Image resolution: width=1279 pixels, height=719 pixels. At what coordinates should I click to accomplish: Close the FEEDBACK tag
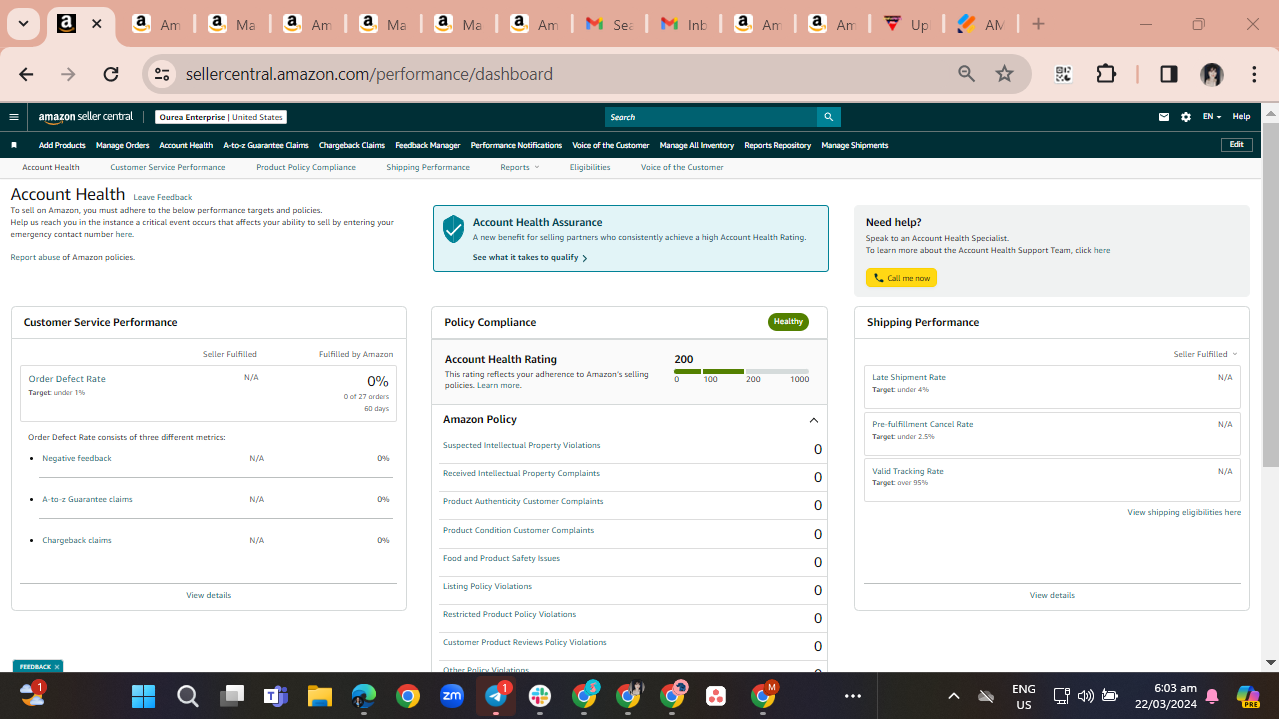pos(57,667)
